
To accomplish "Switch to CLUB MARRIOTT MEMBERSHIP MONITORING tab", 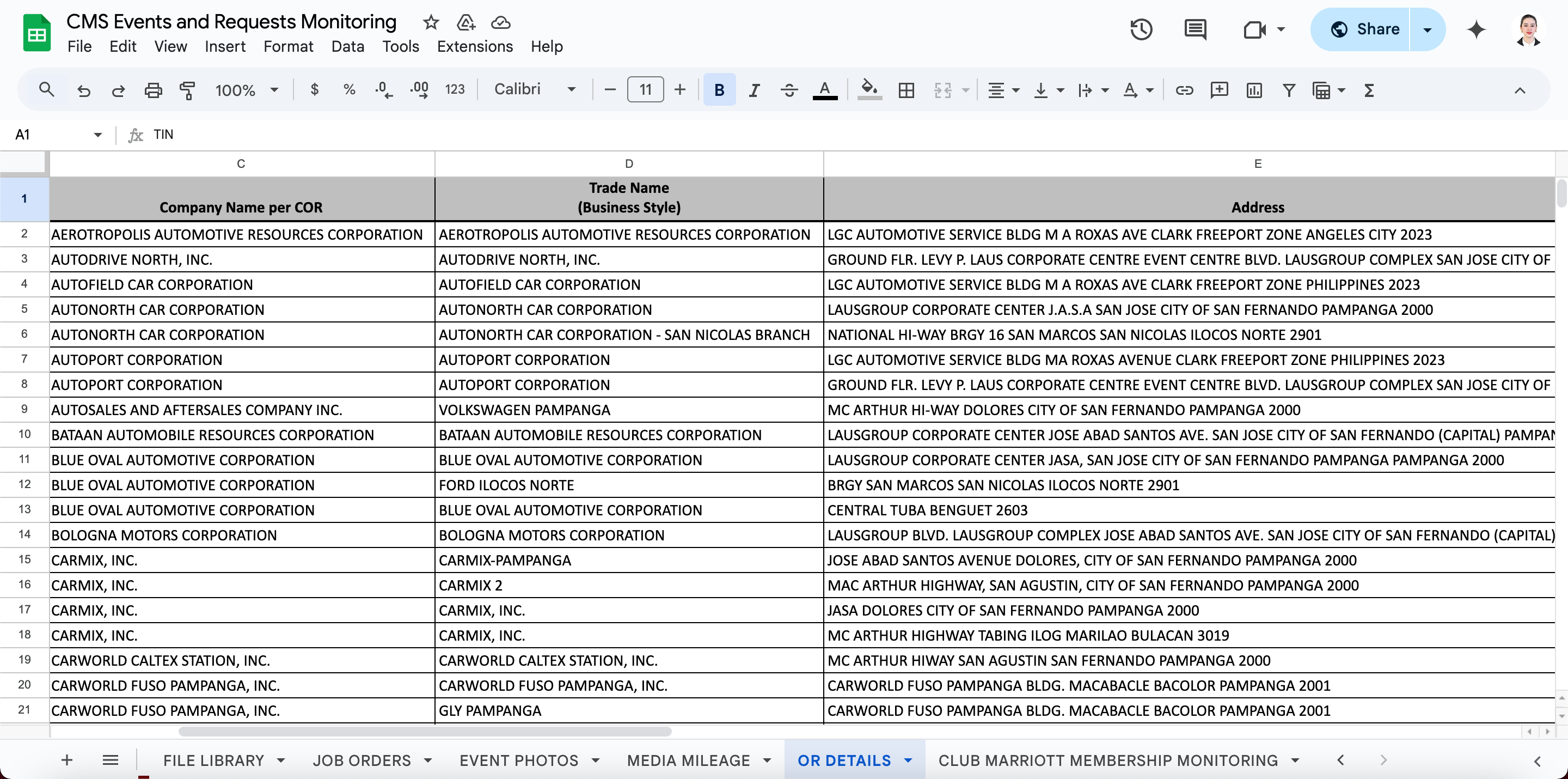I will pos(1108,760).
